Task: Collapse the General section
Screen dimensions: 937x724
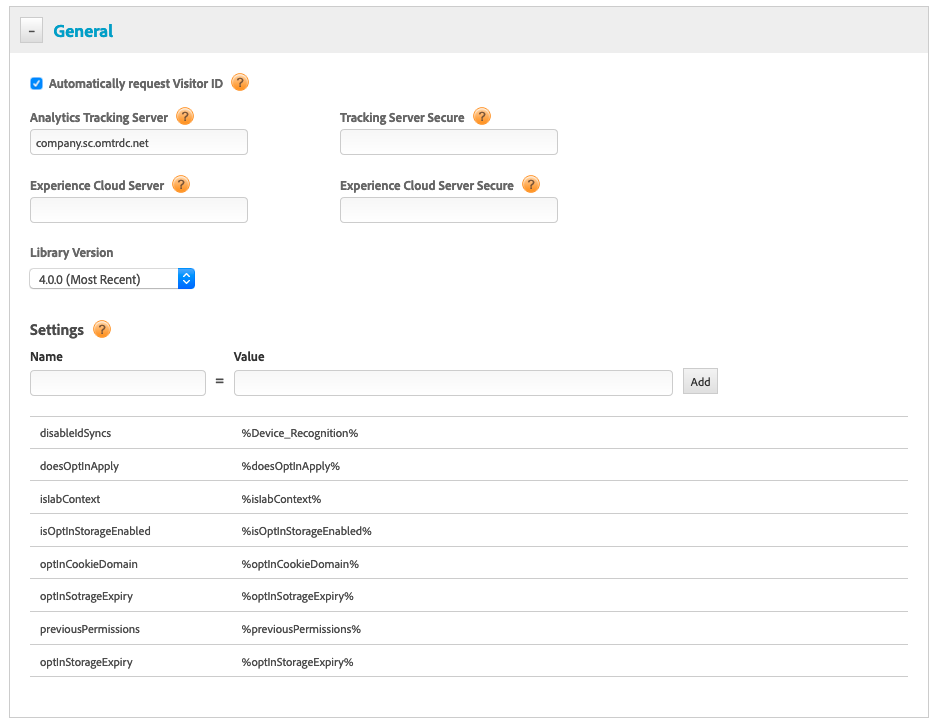Action: click(x=32, y=31)
